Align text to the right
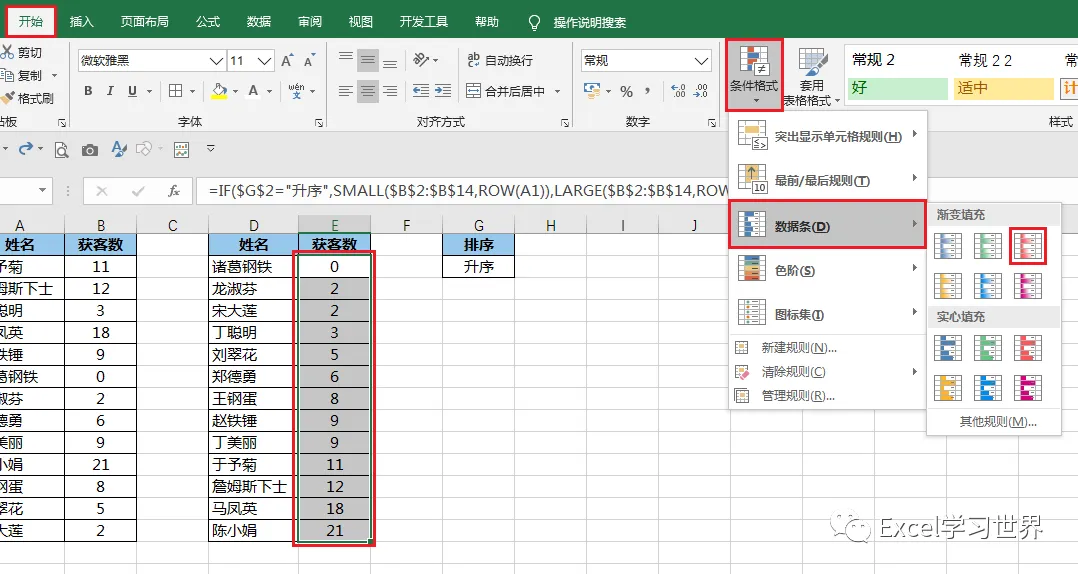1078x574 pixels. tap(390, 91)
